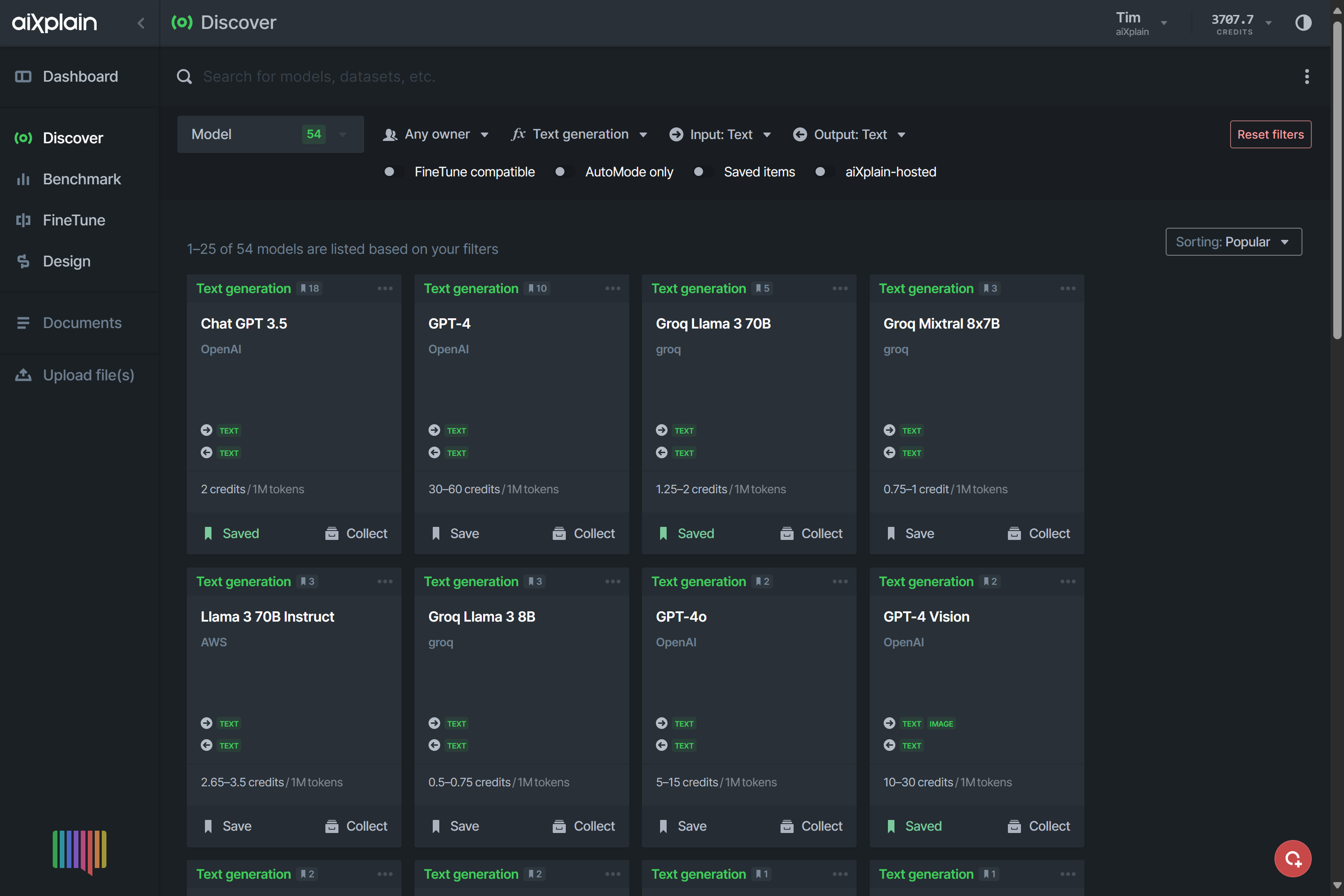Save the Groq Llama 3 8B model

(455, 826)
